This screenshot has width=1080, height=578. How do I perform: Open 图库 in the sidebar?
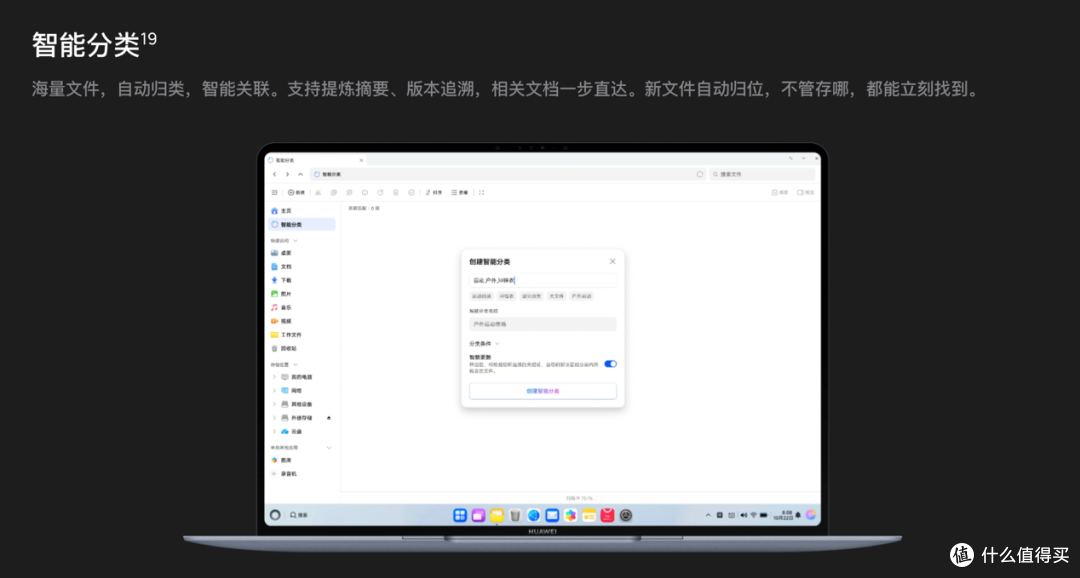(x=302, y=460)
